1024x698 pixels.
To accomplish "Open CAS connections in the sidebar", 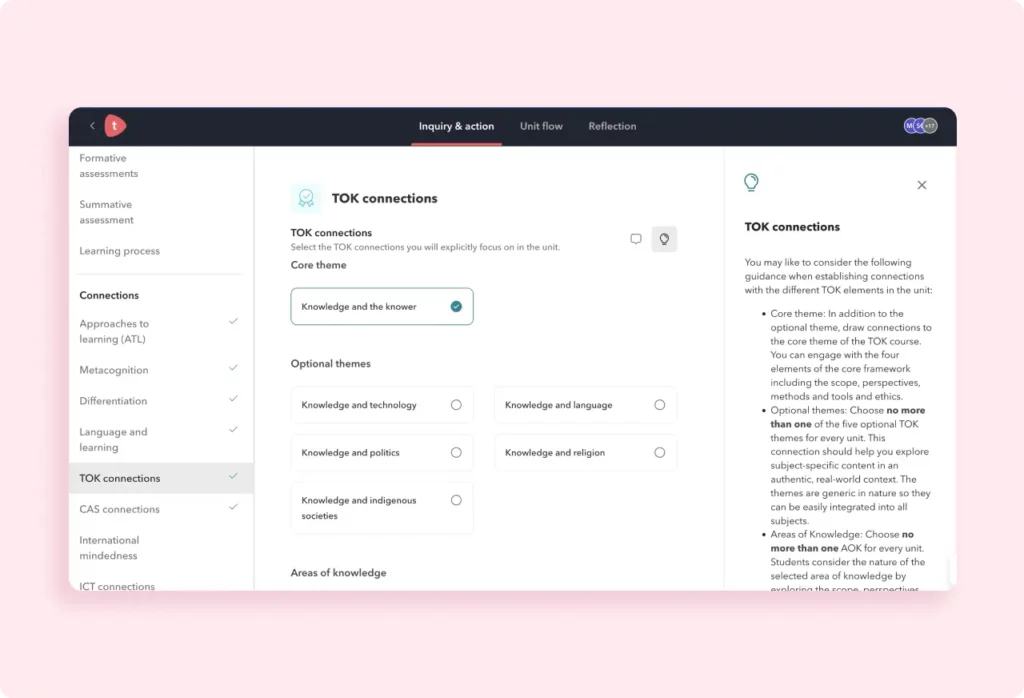I will (x=119, y=509).
